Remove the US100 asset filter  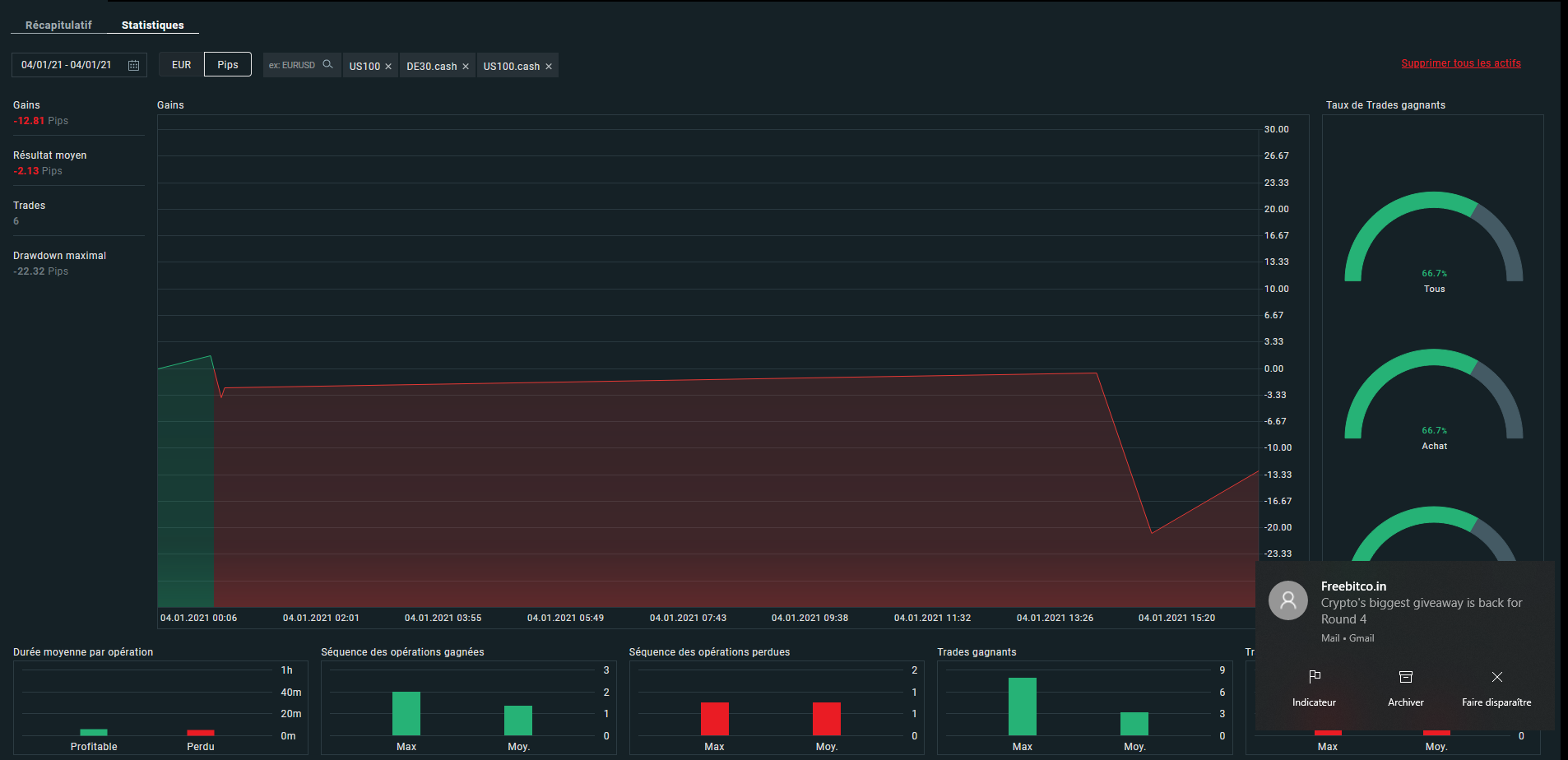click(x=388, y=67)
